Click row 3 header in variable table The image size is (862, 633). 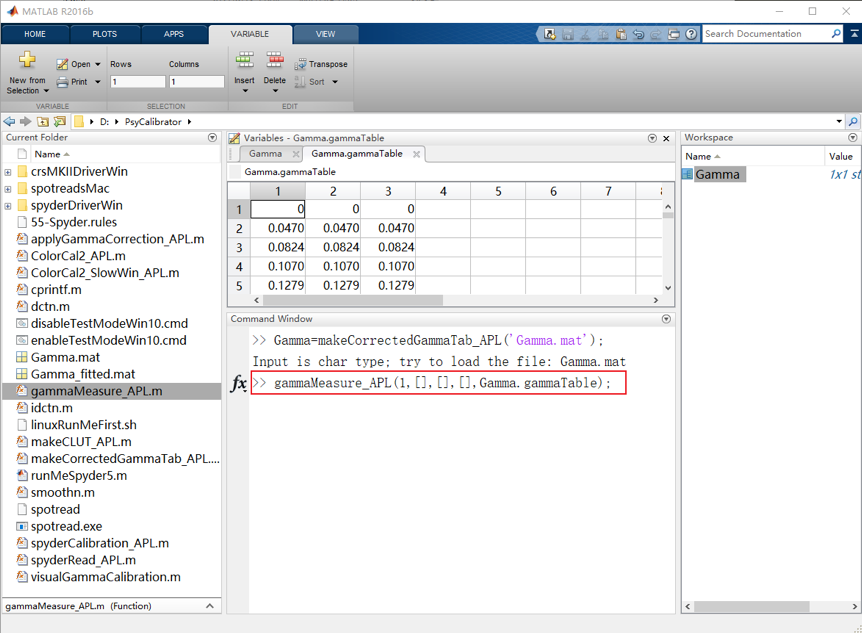[x=239, y=247]
